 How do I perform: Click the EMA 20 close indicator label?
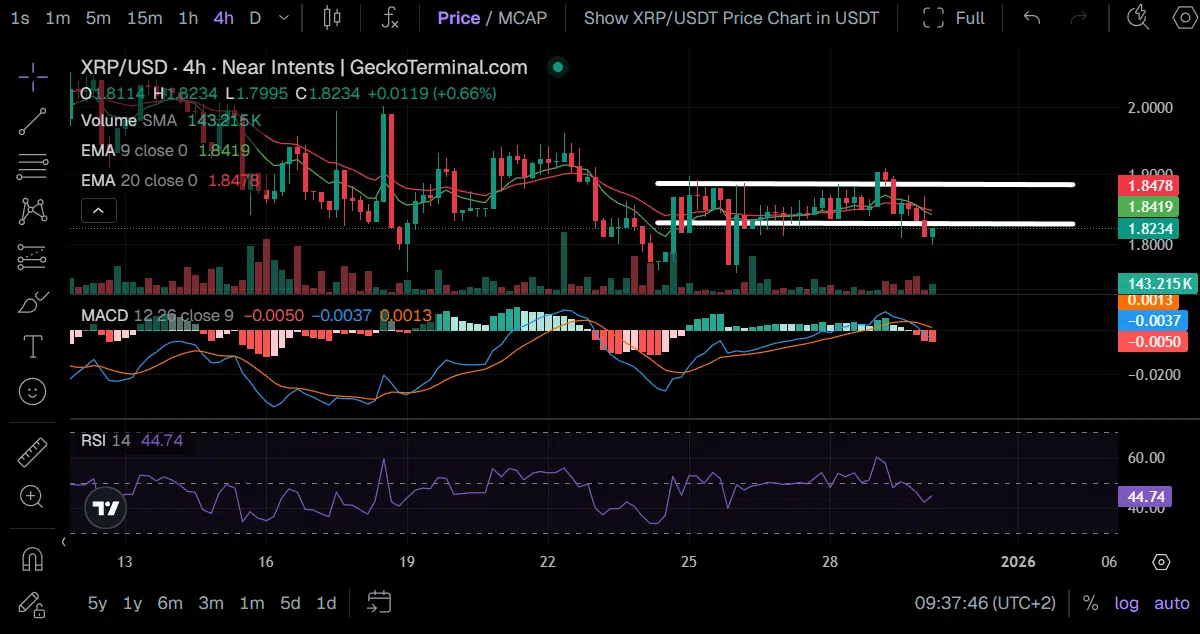point(139,180)
